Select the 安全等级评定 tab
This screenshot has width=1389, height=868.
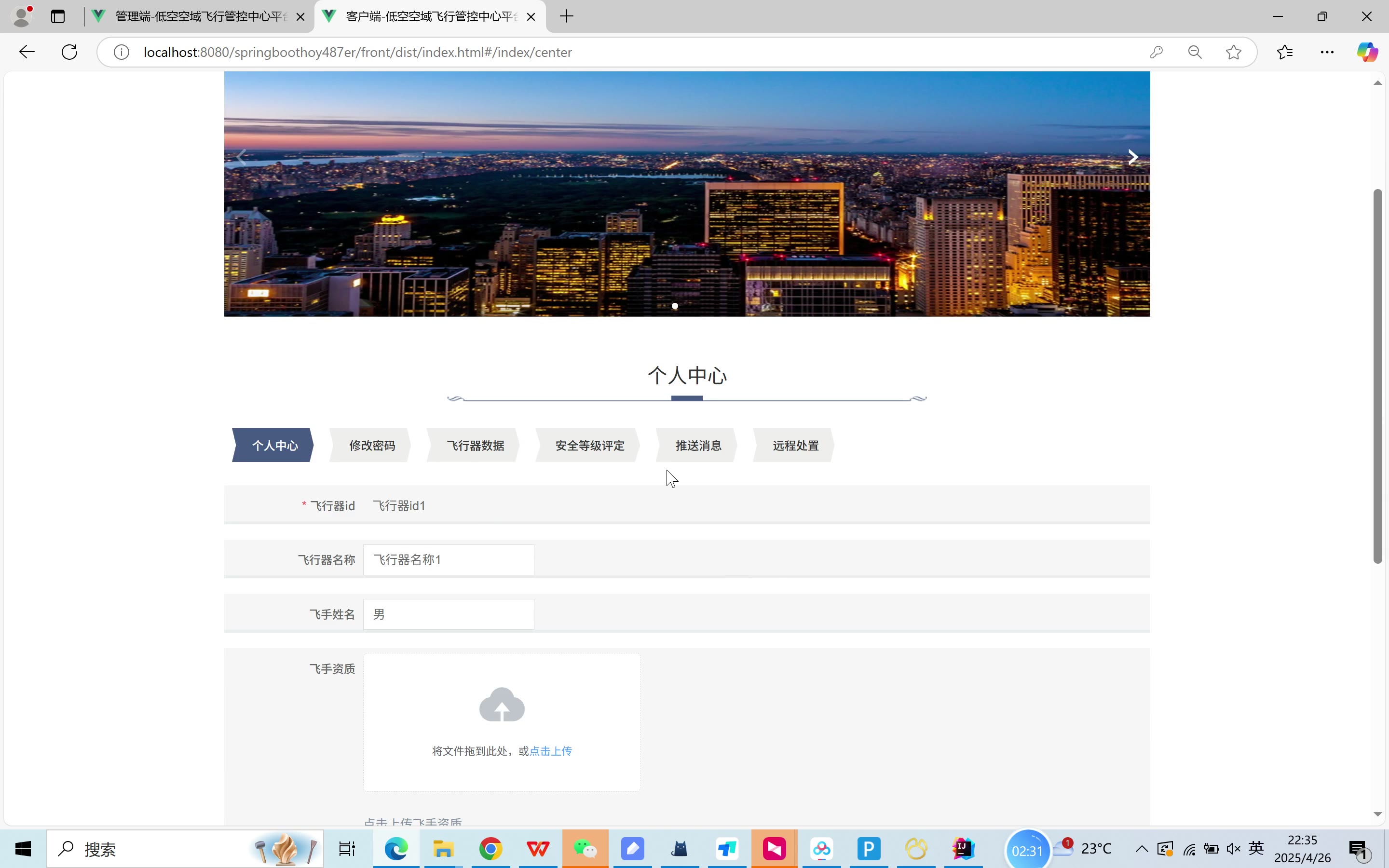(589, 446)
